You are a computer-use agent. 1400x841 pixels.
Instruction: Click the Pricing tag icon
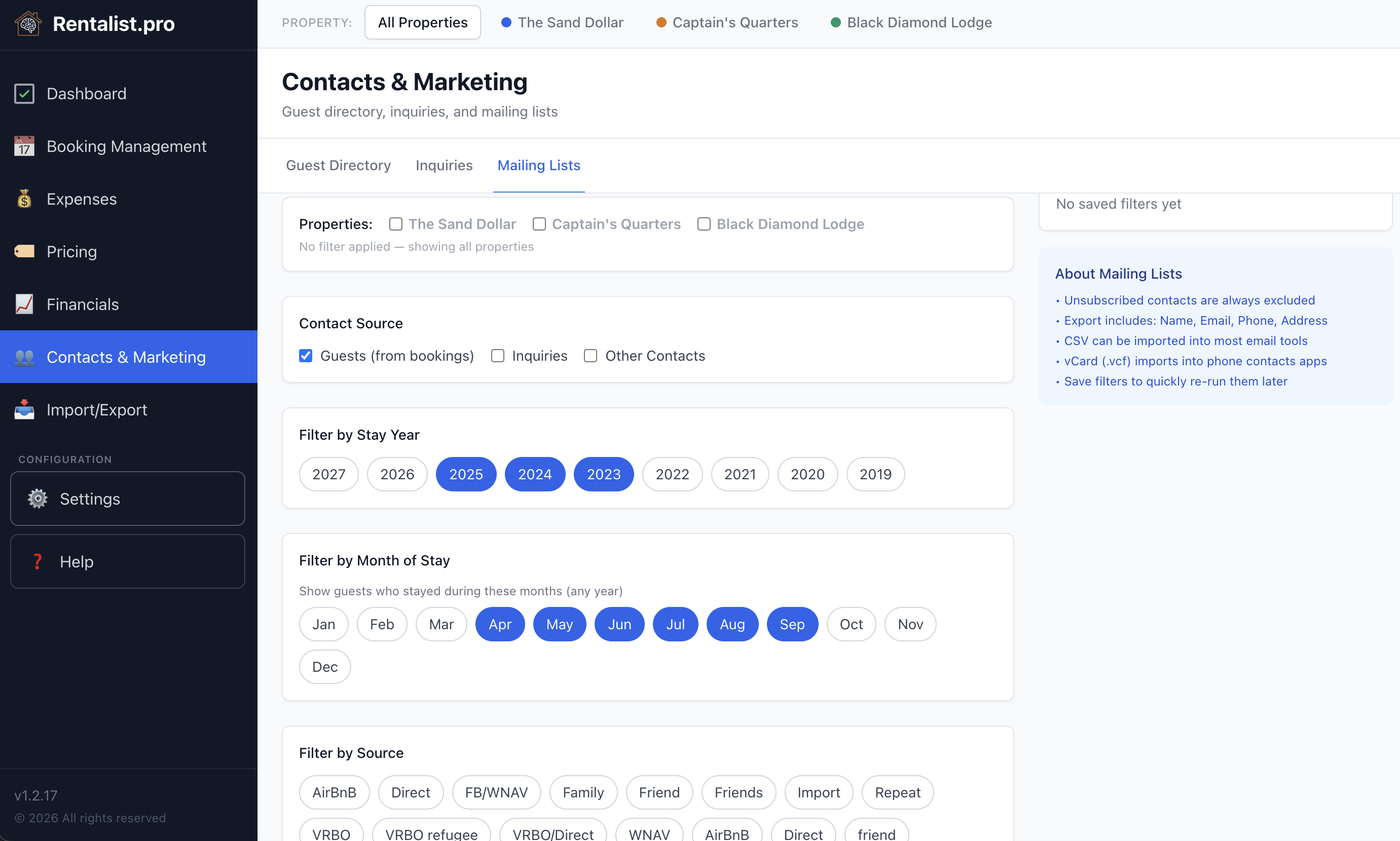tap(24, 251)
